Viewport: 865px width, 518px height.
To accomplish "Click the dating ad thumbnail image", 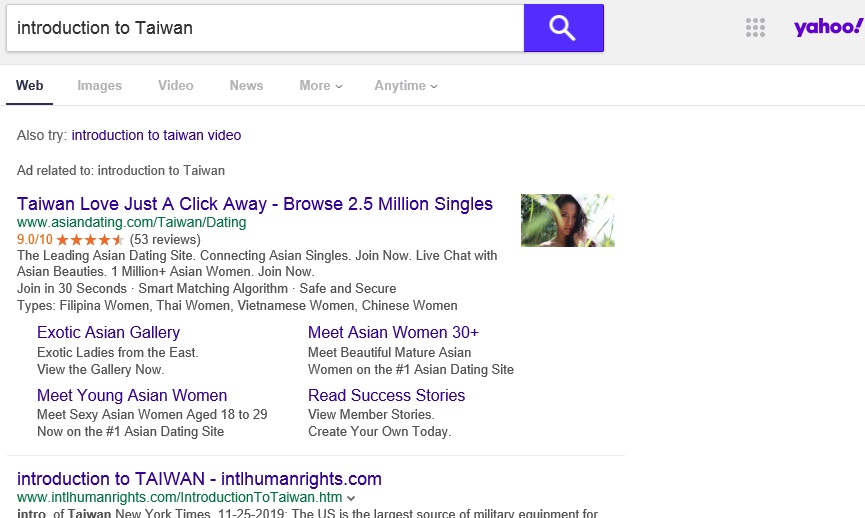I will tap(567, 220).
